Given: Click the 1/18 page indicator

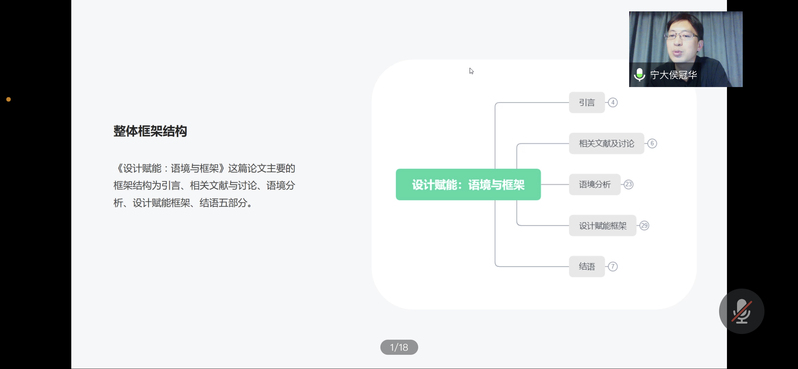Looking at the screenshot, I should coord(399,348).
